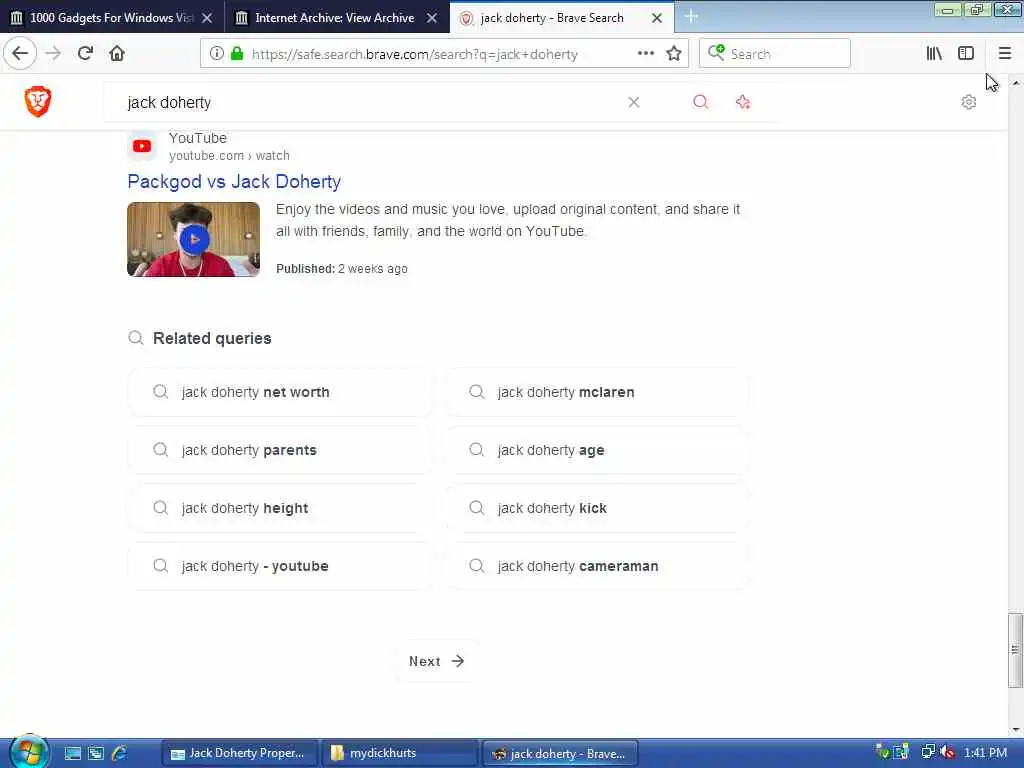Click the volume muted tray icon

point(948,753)
